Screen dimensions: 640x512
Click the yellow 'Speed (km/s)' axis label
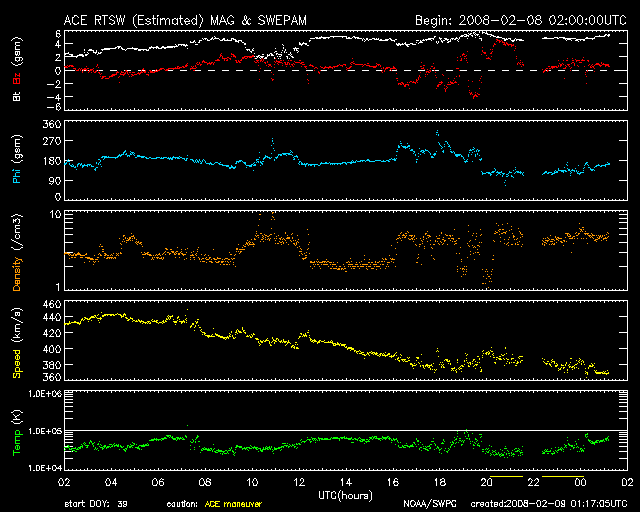[x=17, y=343]
